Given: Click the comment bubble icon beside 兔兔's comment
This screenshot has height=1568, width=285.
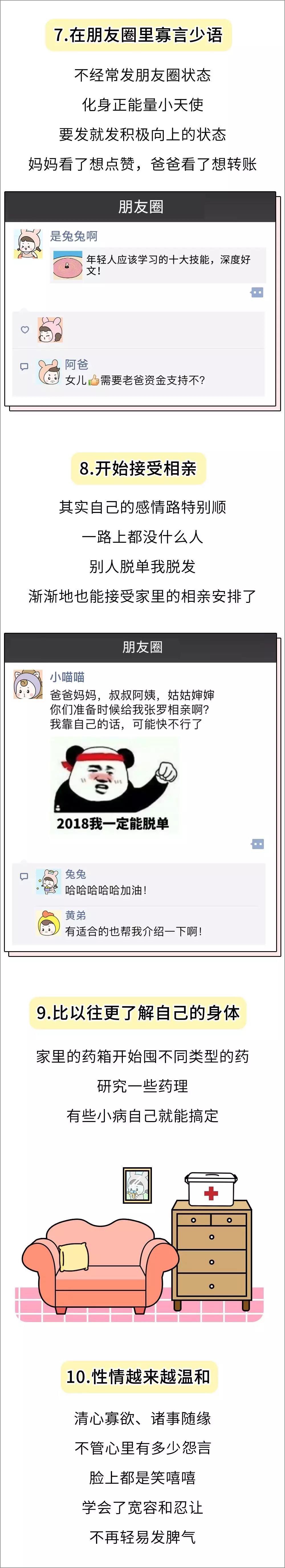Looking at the screenshot, I should pos(24,876).
